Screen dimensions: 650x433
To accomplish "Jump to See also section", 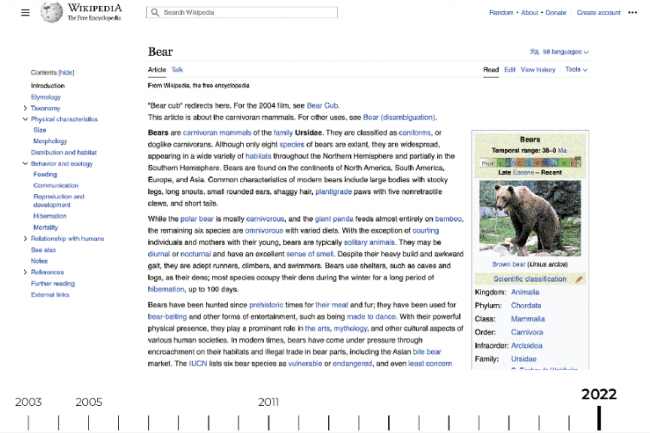I will click(x=43, y=250).
